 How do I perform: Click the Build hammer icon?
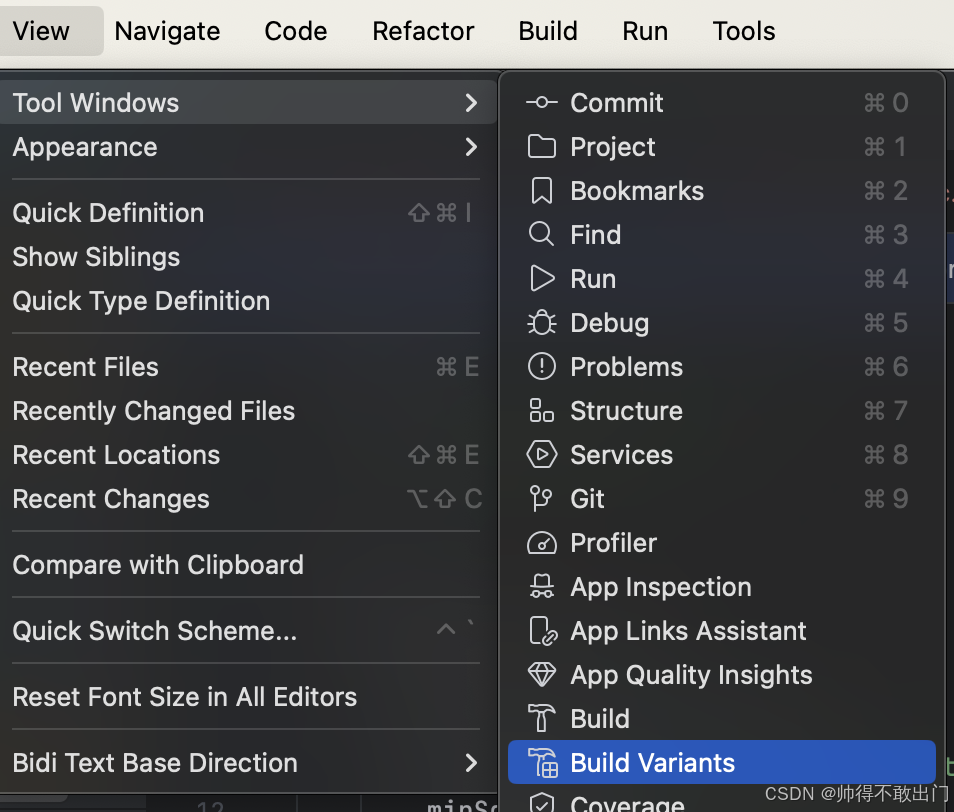pos(541,719)
